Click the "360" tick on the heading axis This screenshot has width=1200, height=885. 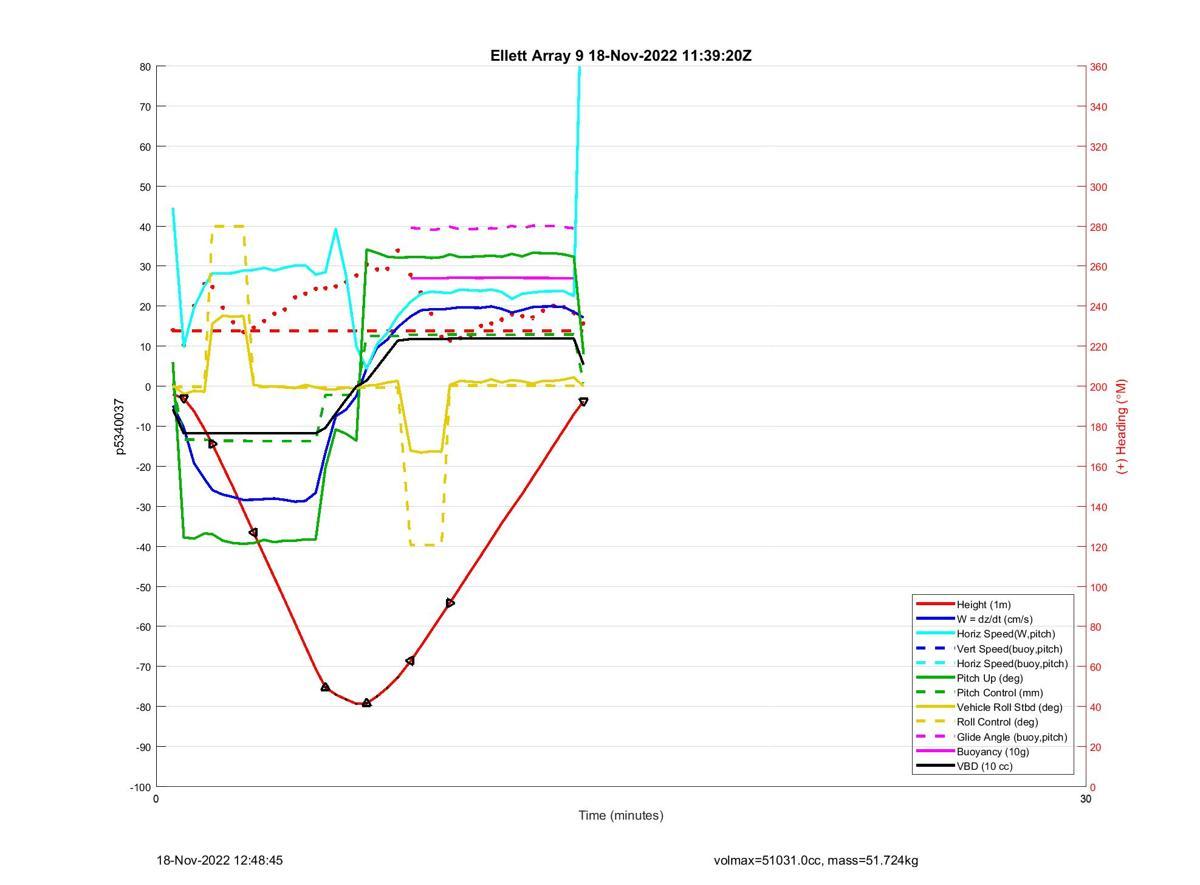(1098, 67)
